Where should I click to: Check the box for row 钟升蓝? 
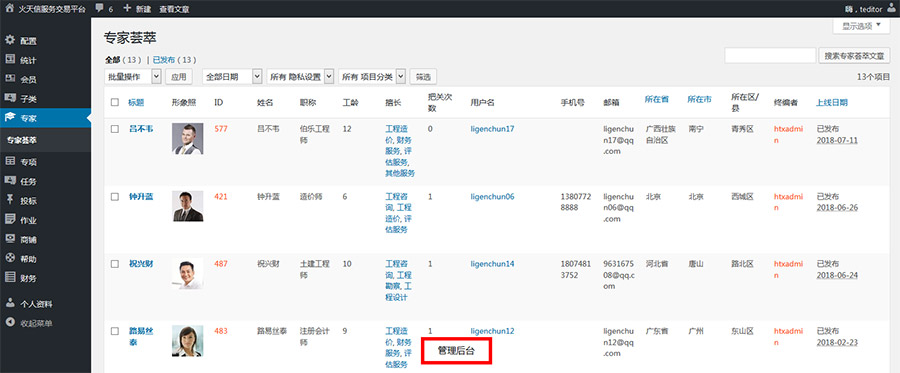point(115,197)
